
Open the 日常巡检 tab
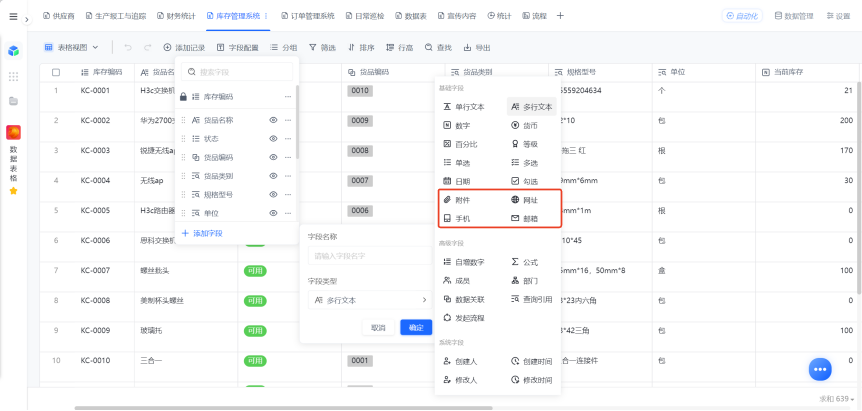[364, 16]
